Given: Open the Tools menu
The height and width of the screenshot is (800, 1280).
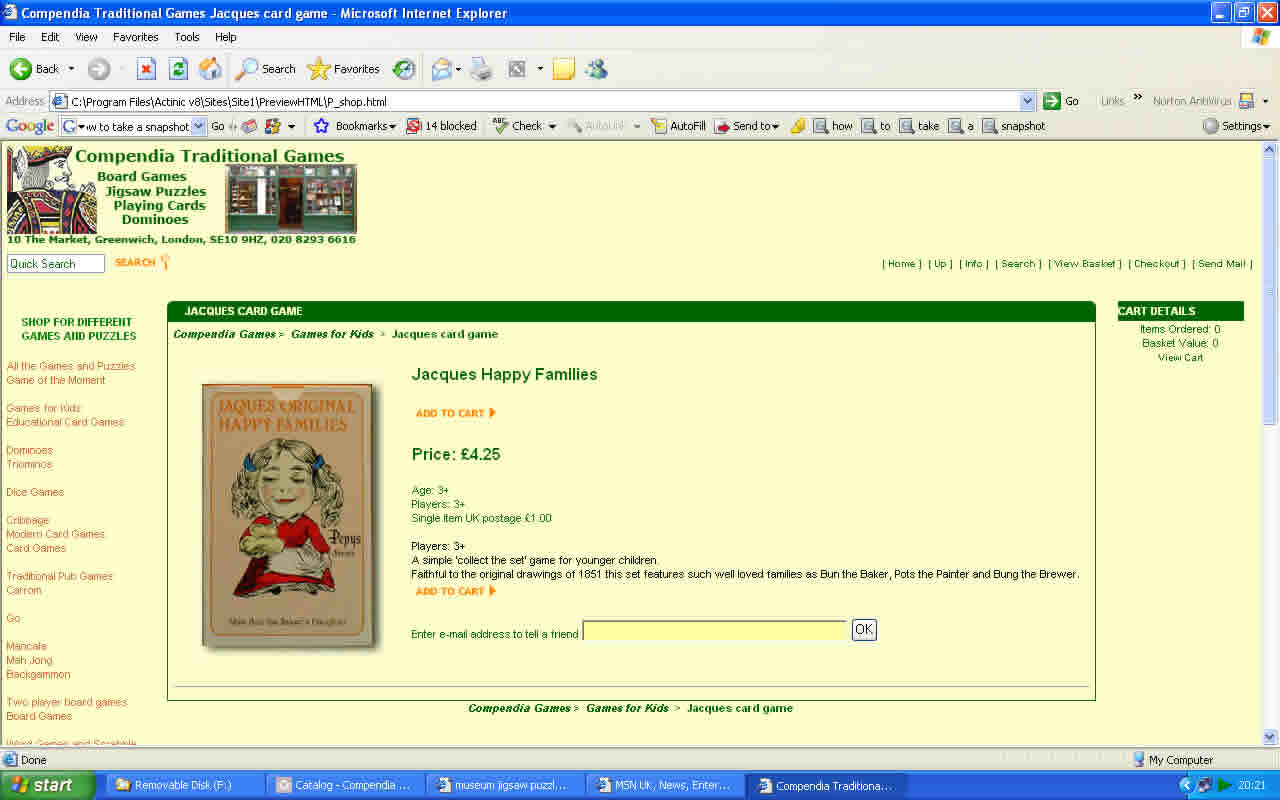Looking at the screenshot, I should (187, 37).
